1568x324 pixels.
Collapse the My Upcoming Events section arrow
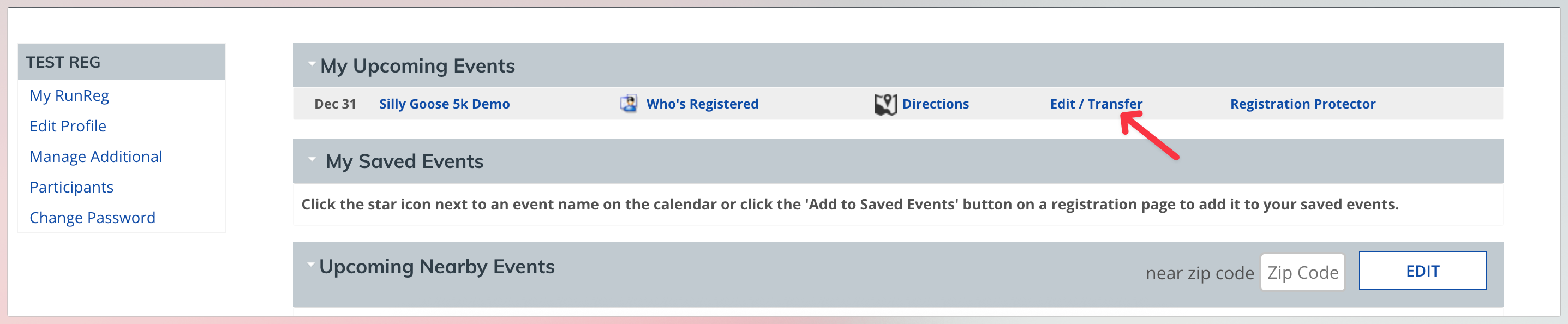click(312, 63)
